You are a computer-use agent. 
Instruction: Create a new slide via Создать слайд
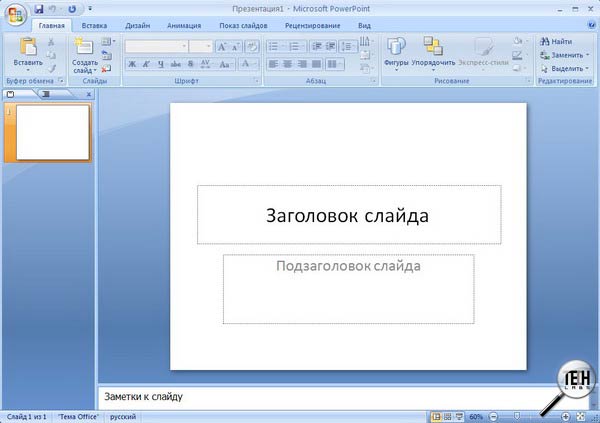point(84,55)
